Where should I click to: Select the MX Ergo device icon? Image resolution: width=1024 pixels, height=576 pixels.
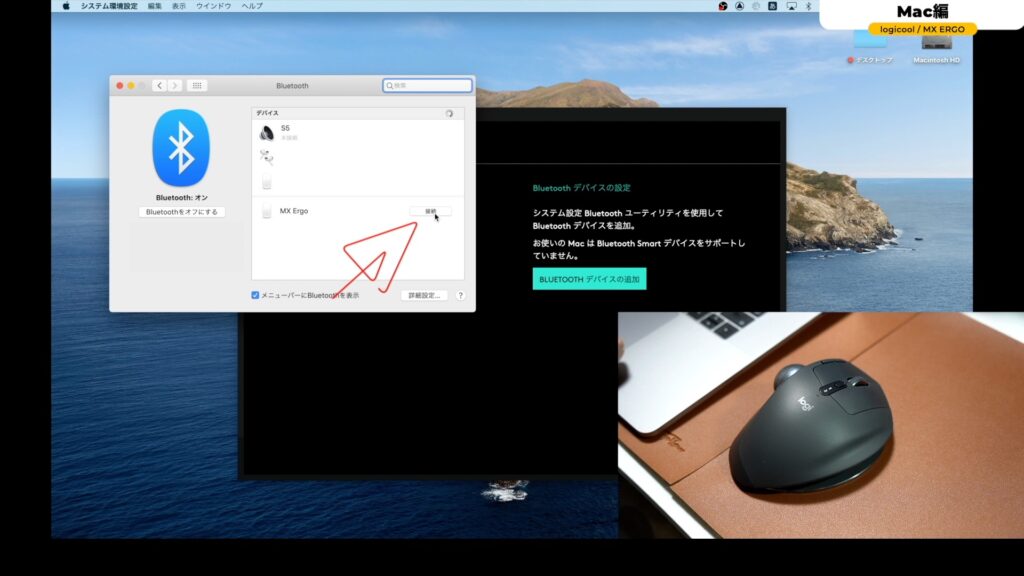[266, 210]
